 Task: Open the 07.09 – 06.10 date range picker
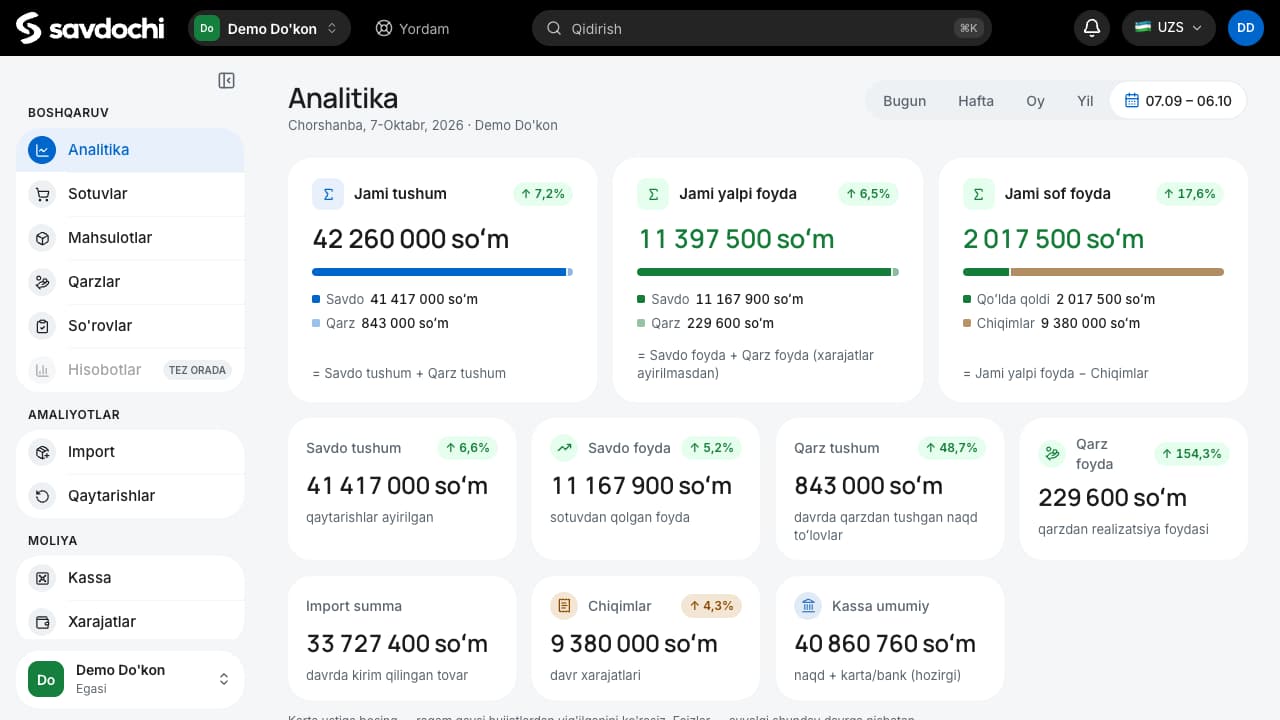[1178, 101]
